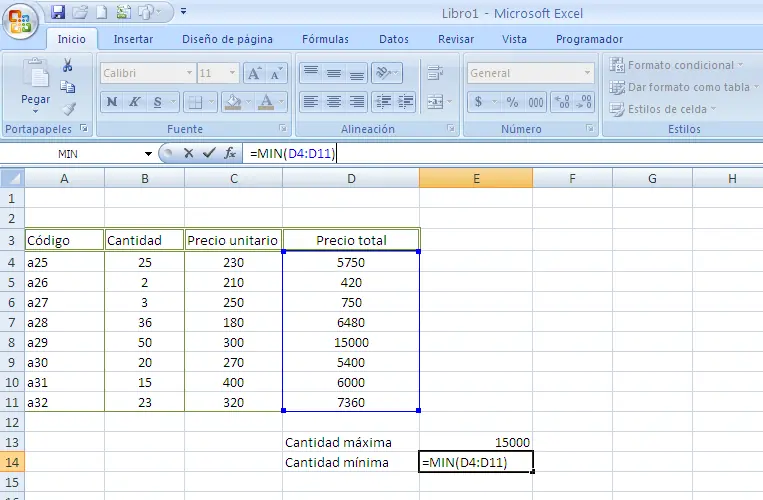Expand the name box dropdown showing MIN
The width and height of the screenshot is (763, 500).
148,153
